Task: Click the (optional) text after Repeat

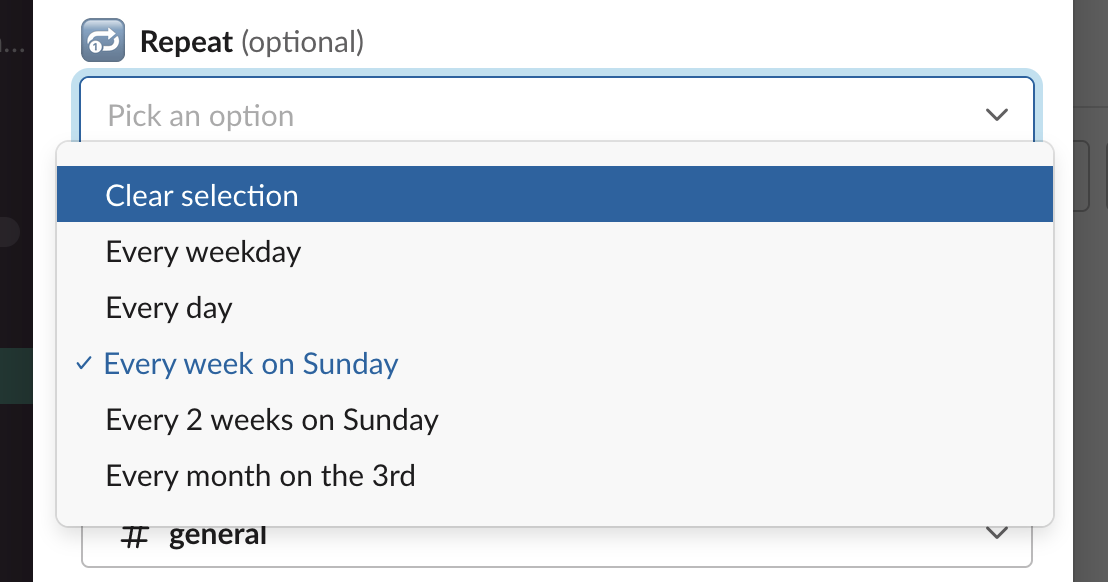Action: pos(302,42)
